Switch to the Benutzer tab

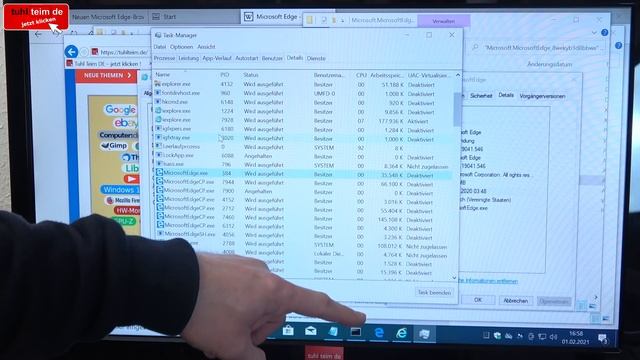coord(272,58)
